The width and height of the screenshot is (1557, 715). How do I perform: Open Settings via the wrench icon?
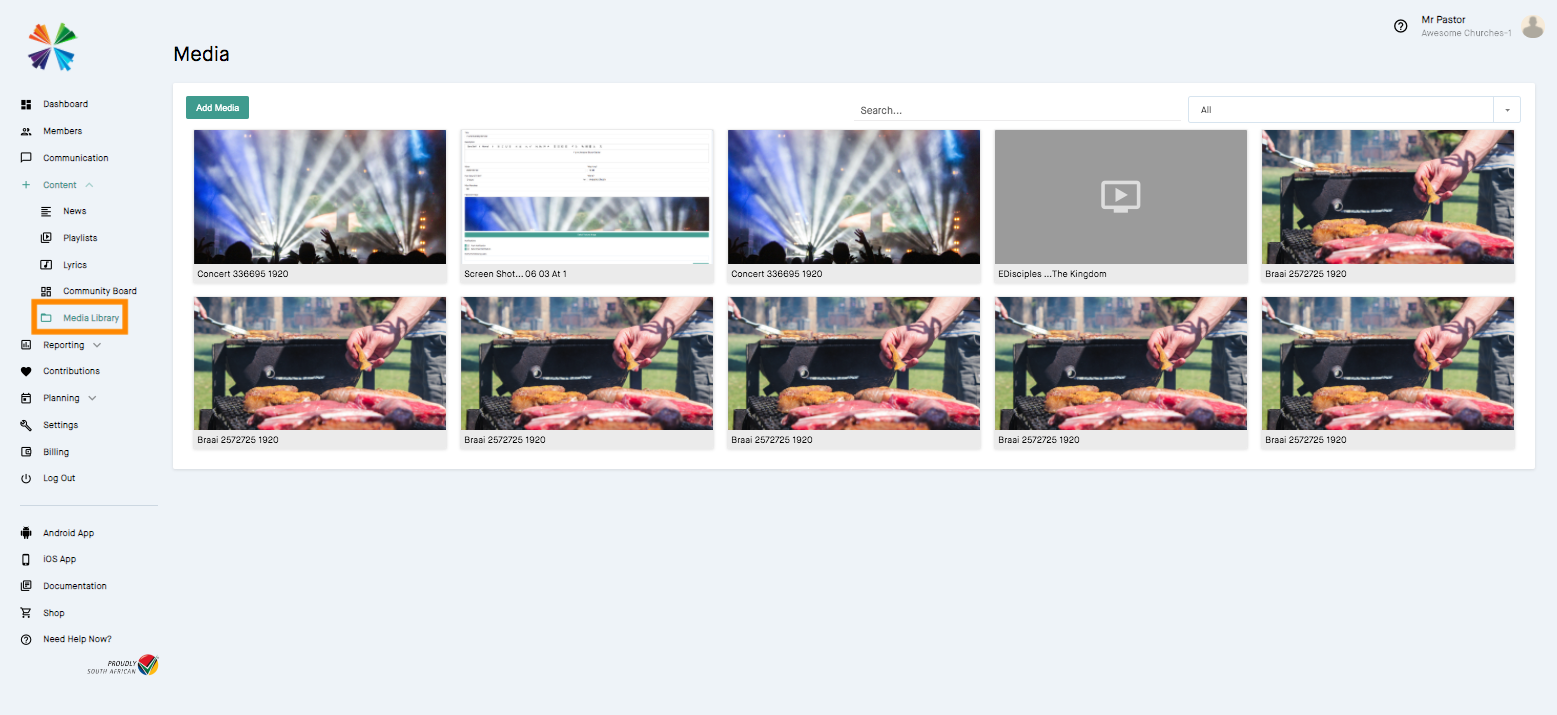(25, 424)
